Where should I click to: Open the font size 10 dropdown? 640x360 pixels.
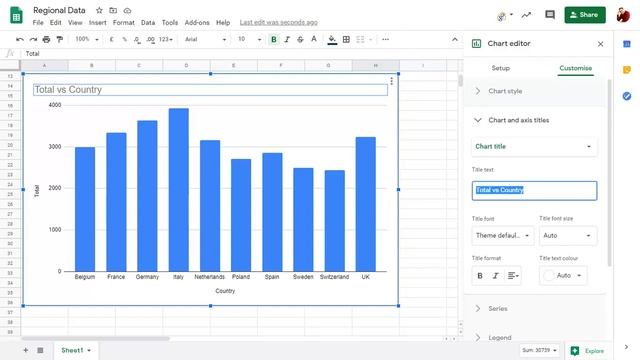click(249, 40)
